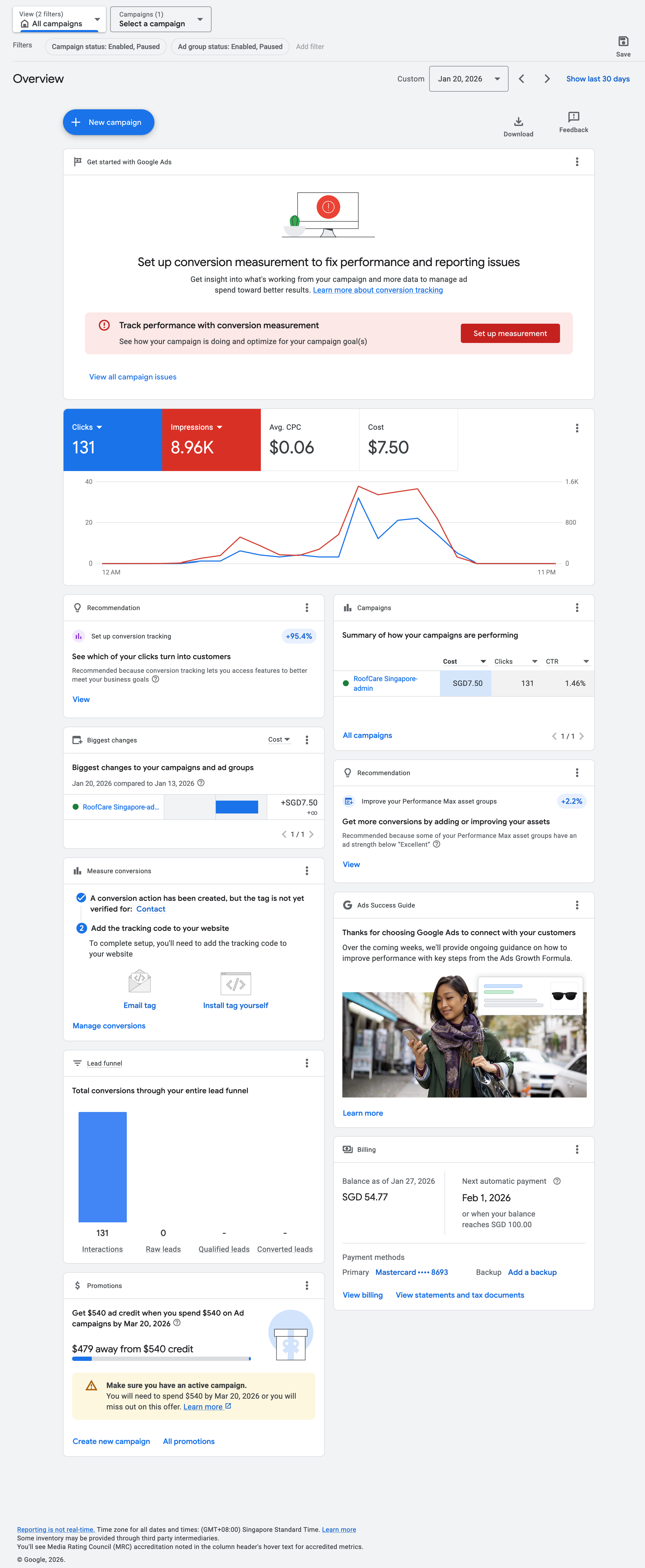This screenshot has width=645, height=1568.
Task: Click the Download icon
Action: point(518,122)
